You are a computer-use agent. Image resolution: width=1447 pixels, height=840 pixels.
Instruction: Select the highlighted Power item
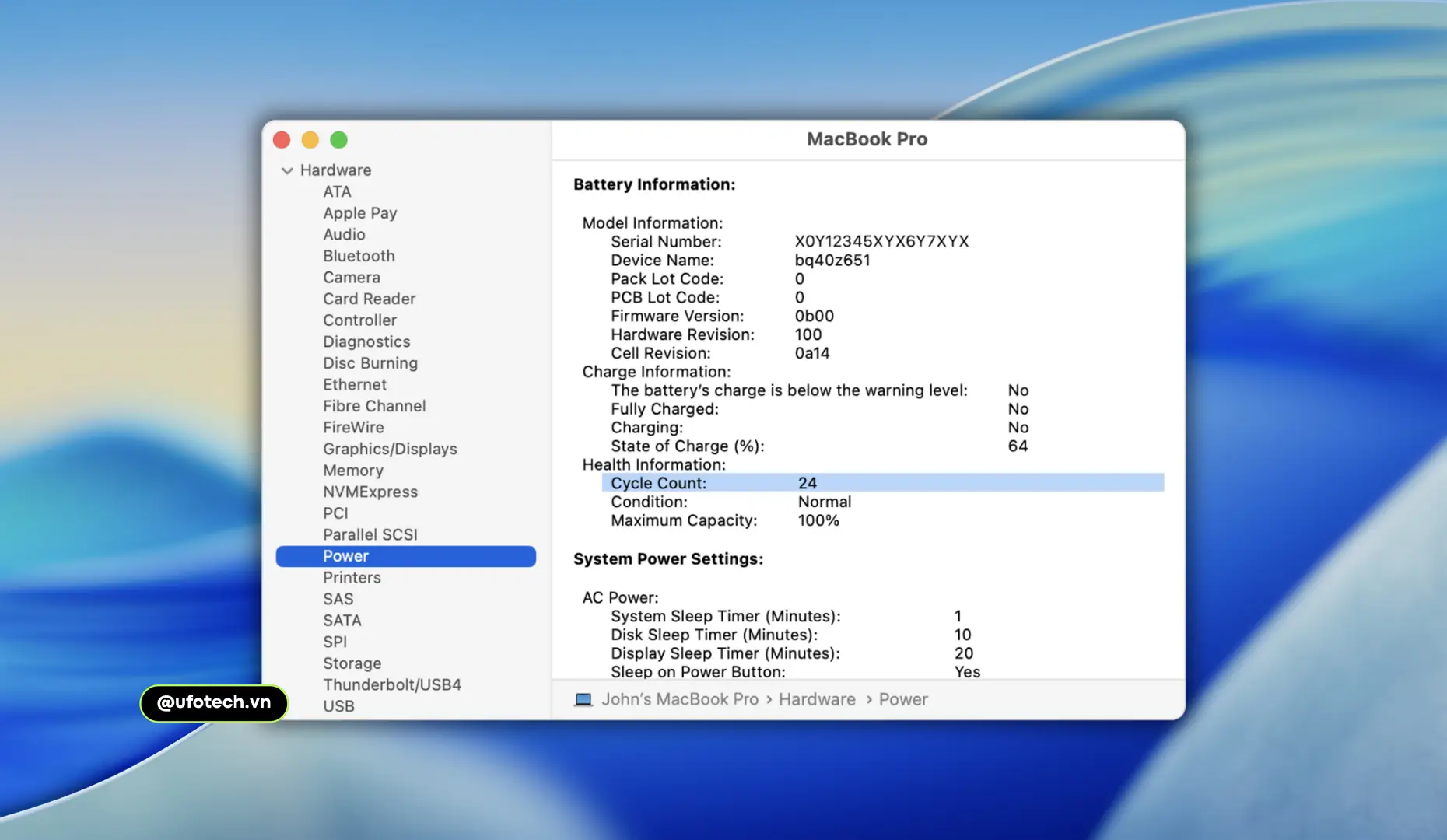pyautogui.click(x=405, y=556)
